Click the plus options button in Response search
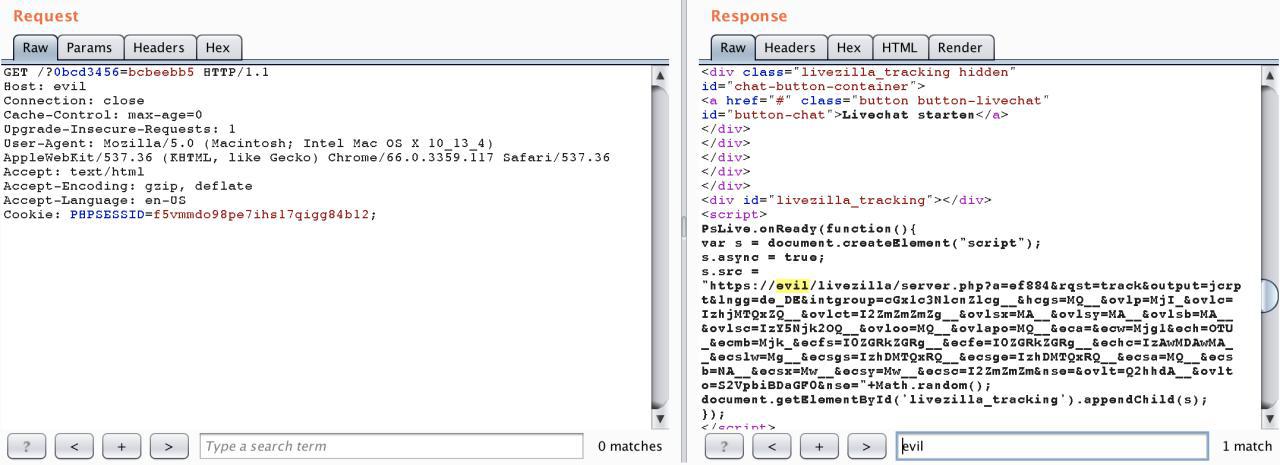This screenshot has height=465, width=1280. pyautogui.click(x=819, y=446)
